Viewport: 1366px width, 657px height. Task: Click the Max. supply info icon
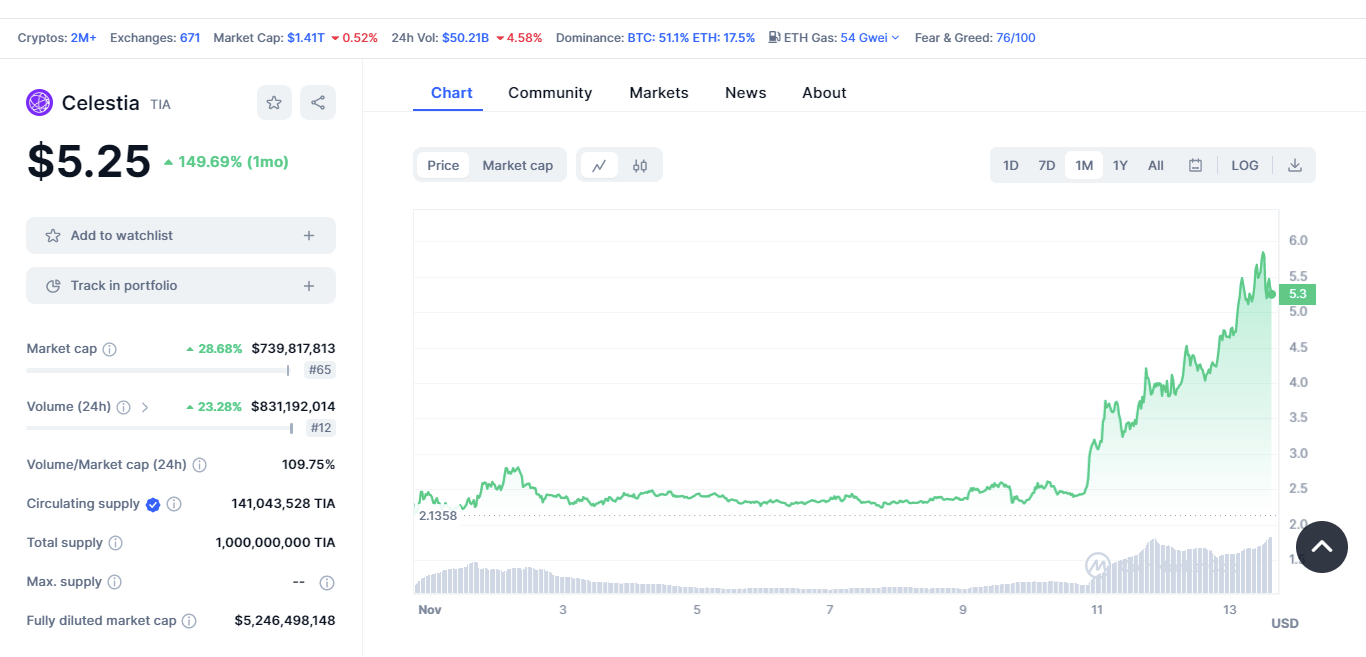[x=114, y=582]
